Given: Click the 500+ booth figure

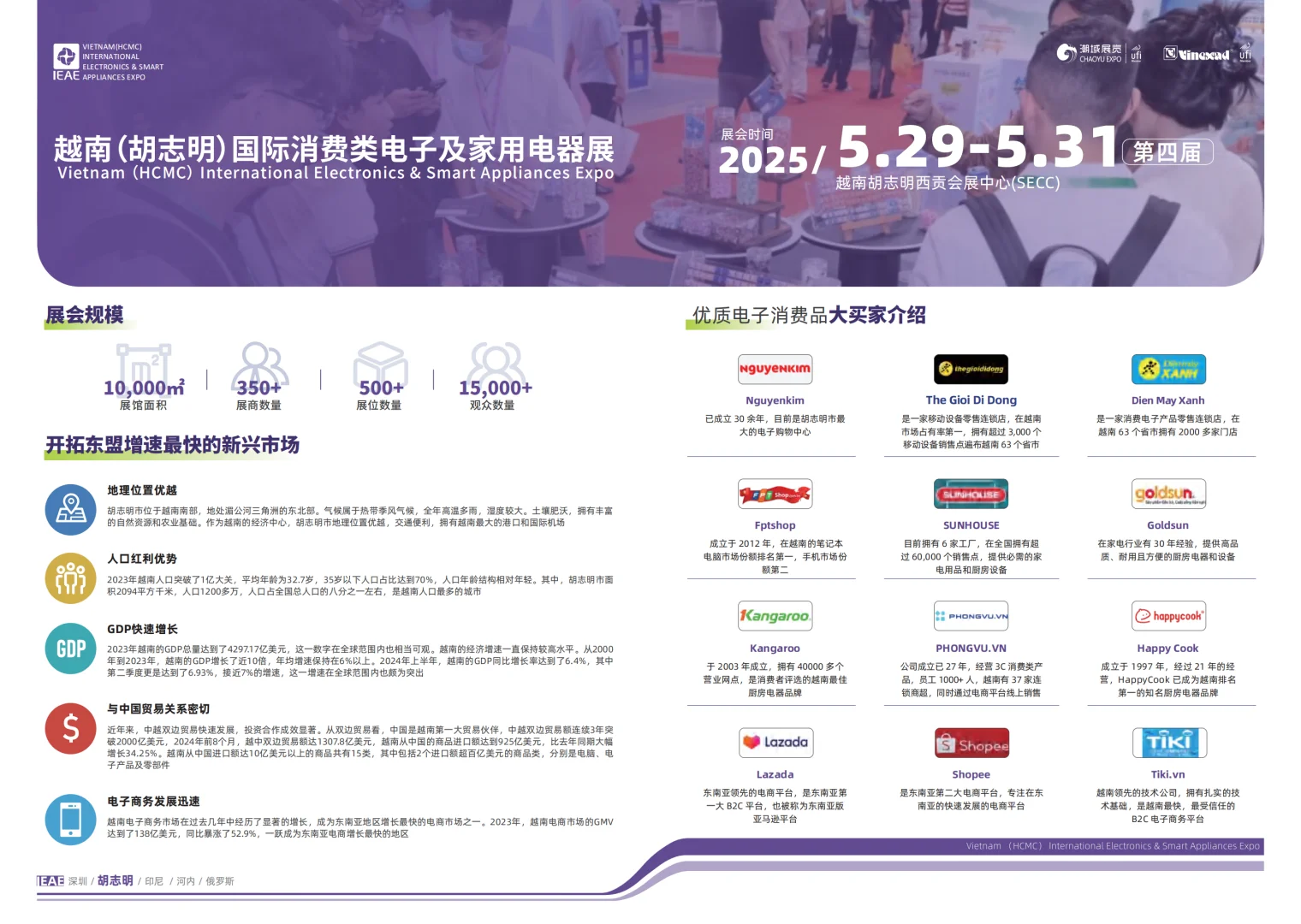Looking at the screenshot, I should coord(381,388).
